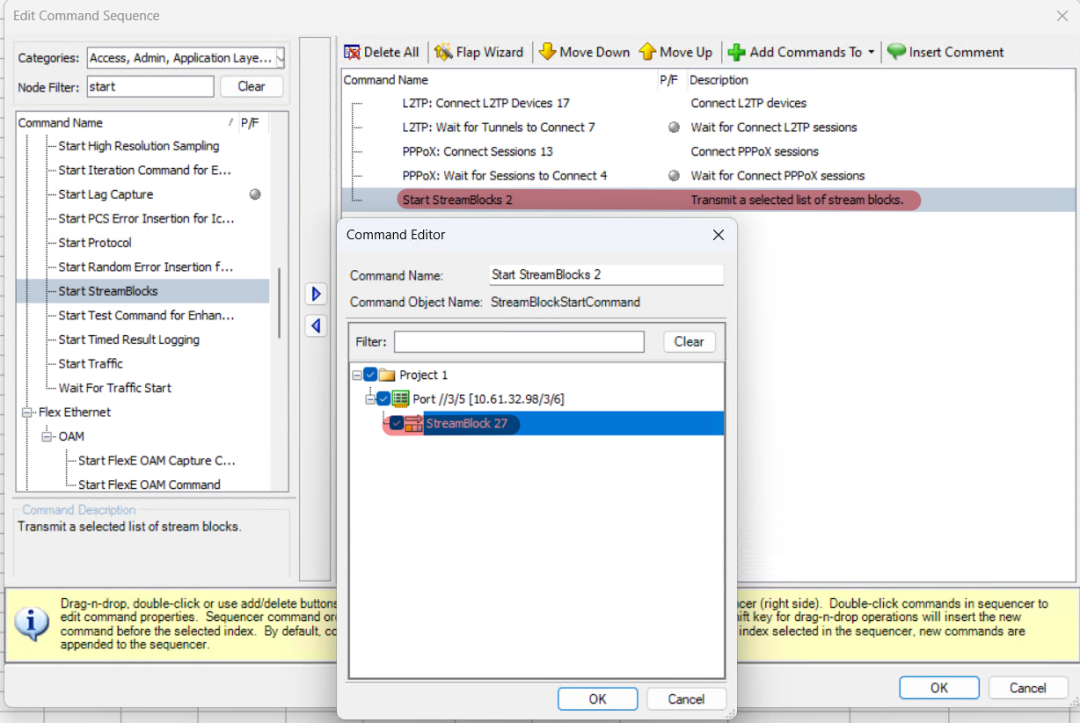Collapse the Project 1 tree node
The width and height of the screenshot is (1080, 723).
click(358, 375)
